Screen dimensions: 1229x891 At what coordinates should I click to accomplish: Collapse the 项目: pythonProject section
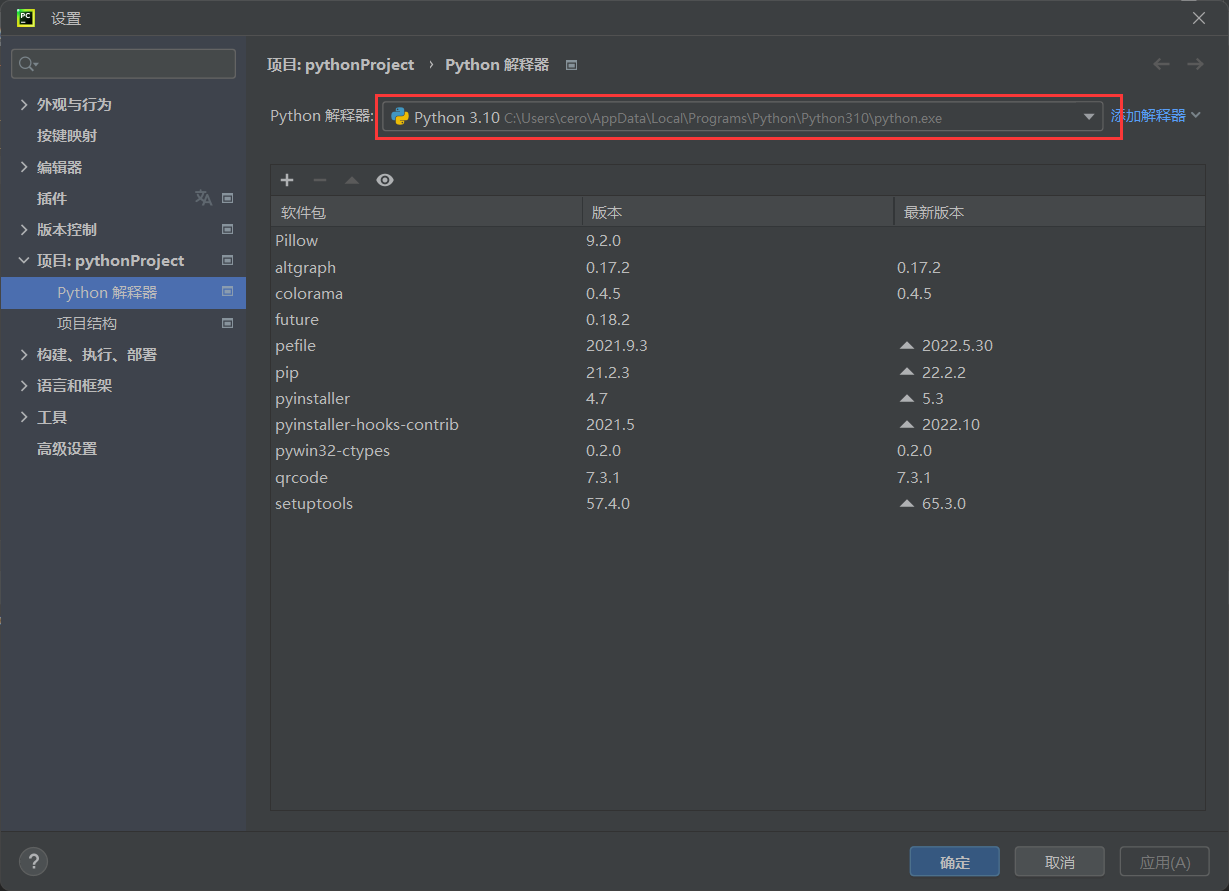coord(25,260)
